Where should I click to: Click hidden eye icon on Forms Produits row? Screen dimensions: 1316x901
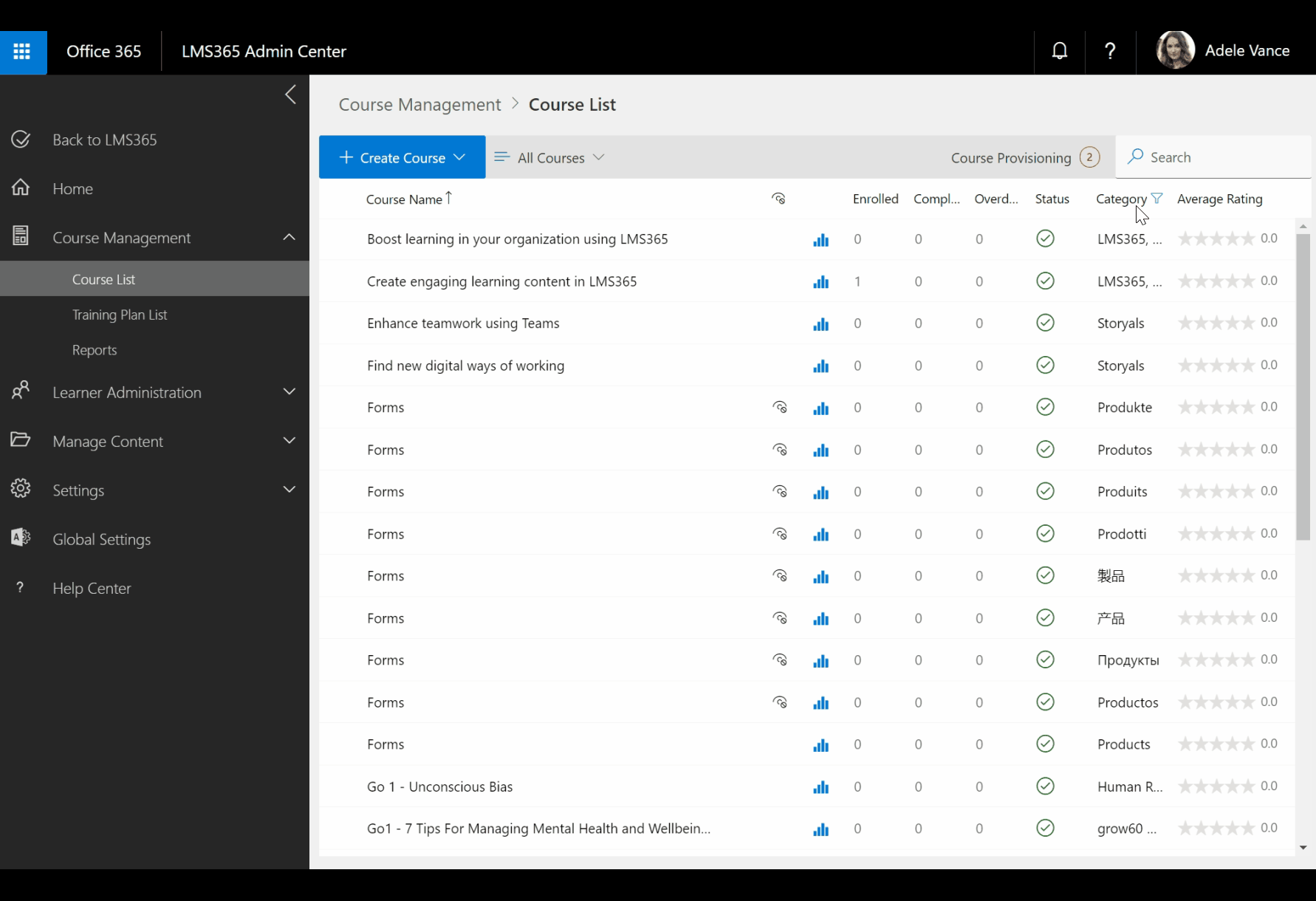pos(780,491)
